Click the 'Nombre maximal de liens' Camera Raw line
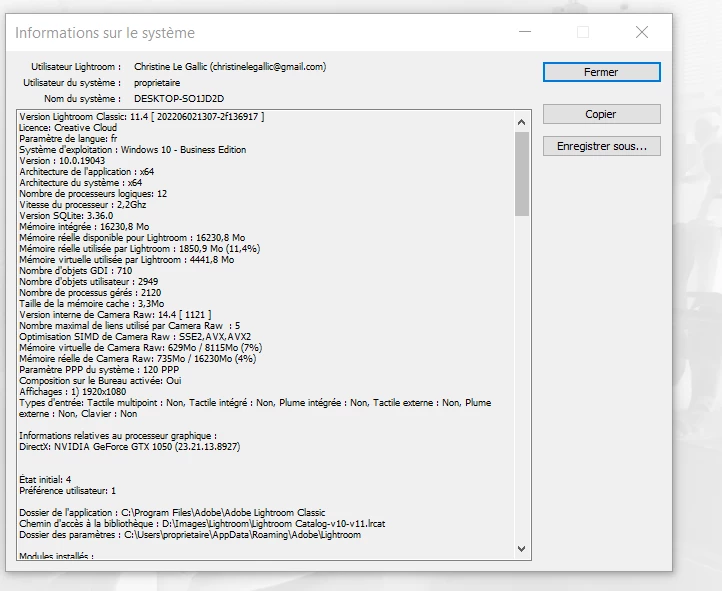Viewport: 722px width, 591px height. click(130, 326)
